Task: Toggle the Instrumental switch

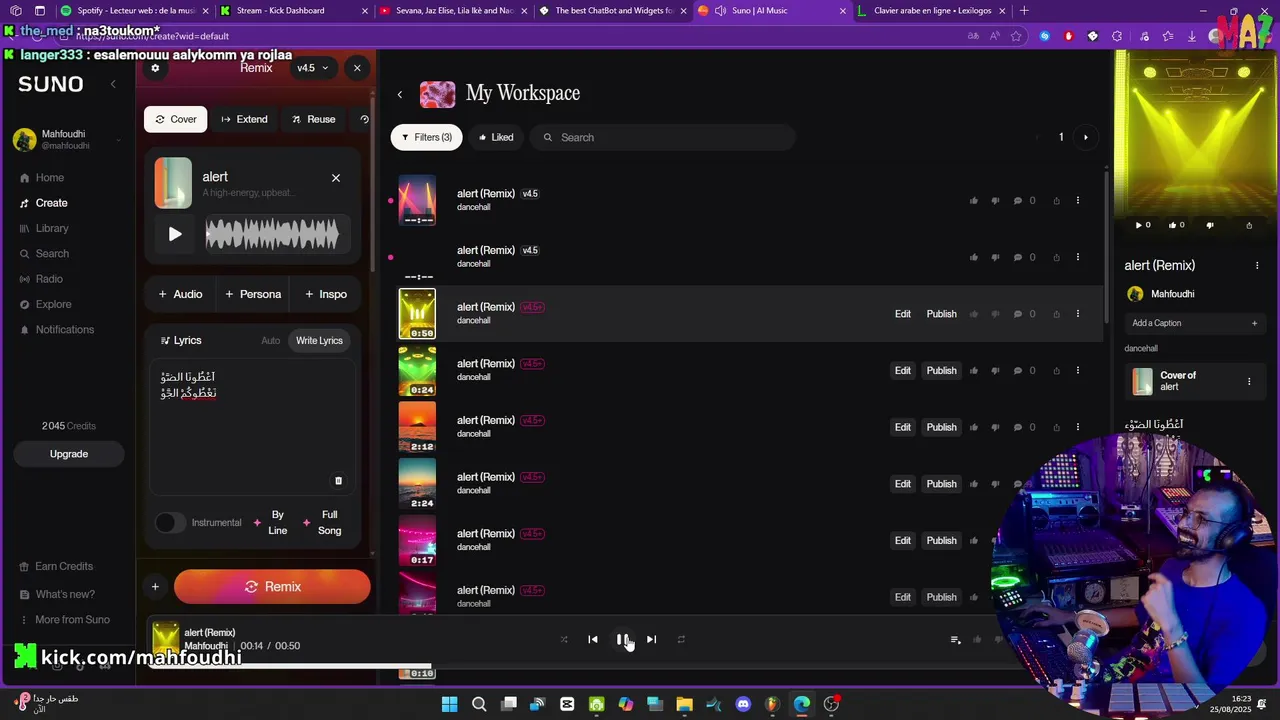Action: tap(170, 523)
